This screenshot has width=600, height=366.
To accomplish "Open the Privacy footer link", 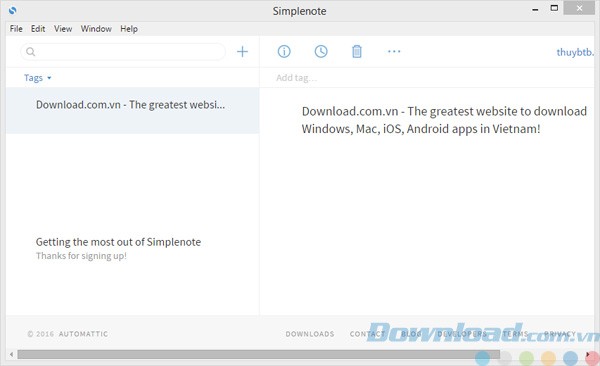I will (560, 334).
